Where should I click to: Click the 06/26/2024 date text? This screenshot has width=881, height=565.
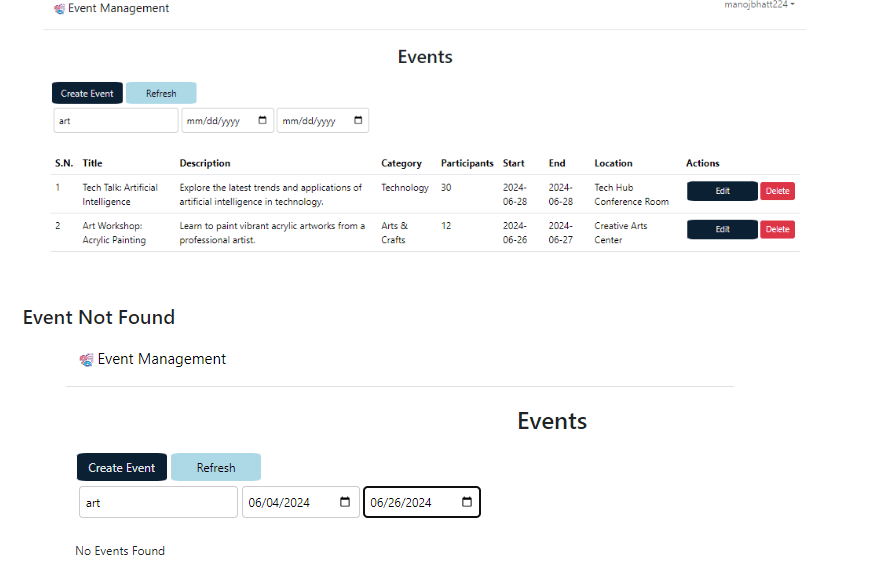pyautogui.click(x=401, y=503)
